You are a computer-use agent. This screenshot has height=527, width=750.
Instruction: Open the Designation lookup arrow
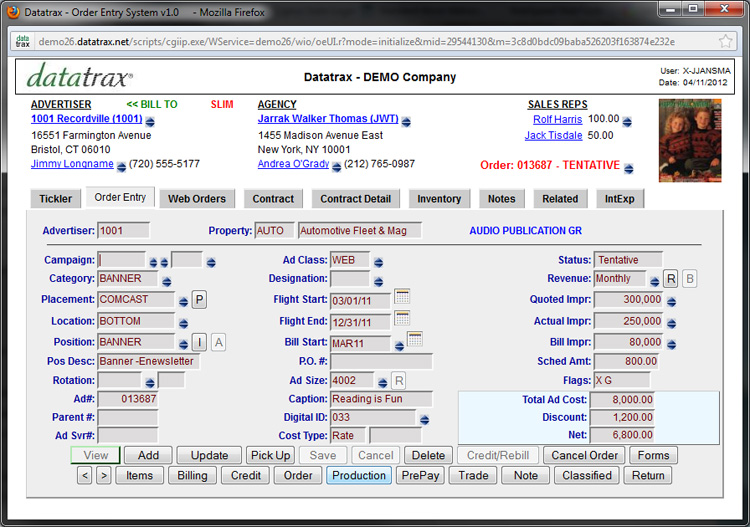378,281
